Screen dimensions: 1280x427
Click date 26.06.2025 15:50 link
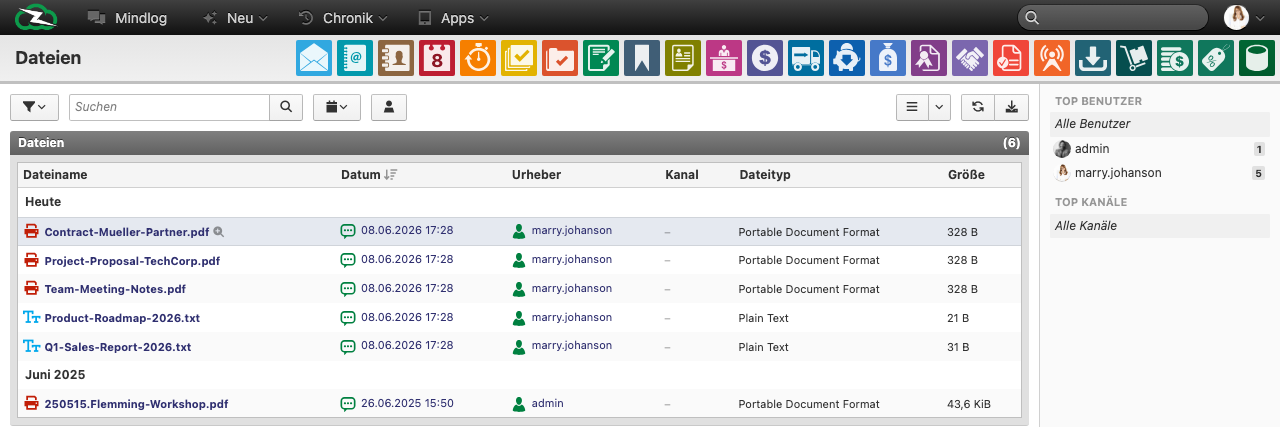coord(407,404)
